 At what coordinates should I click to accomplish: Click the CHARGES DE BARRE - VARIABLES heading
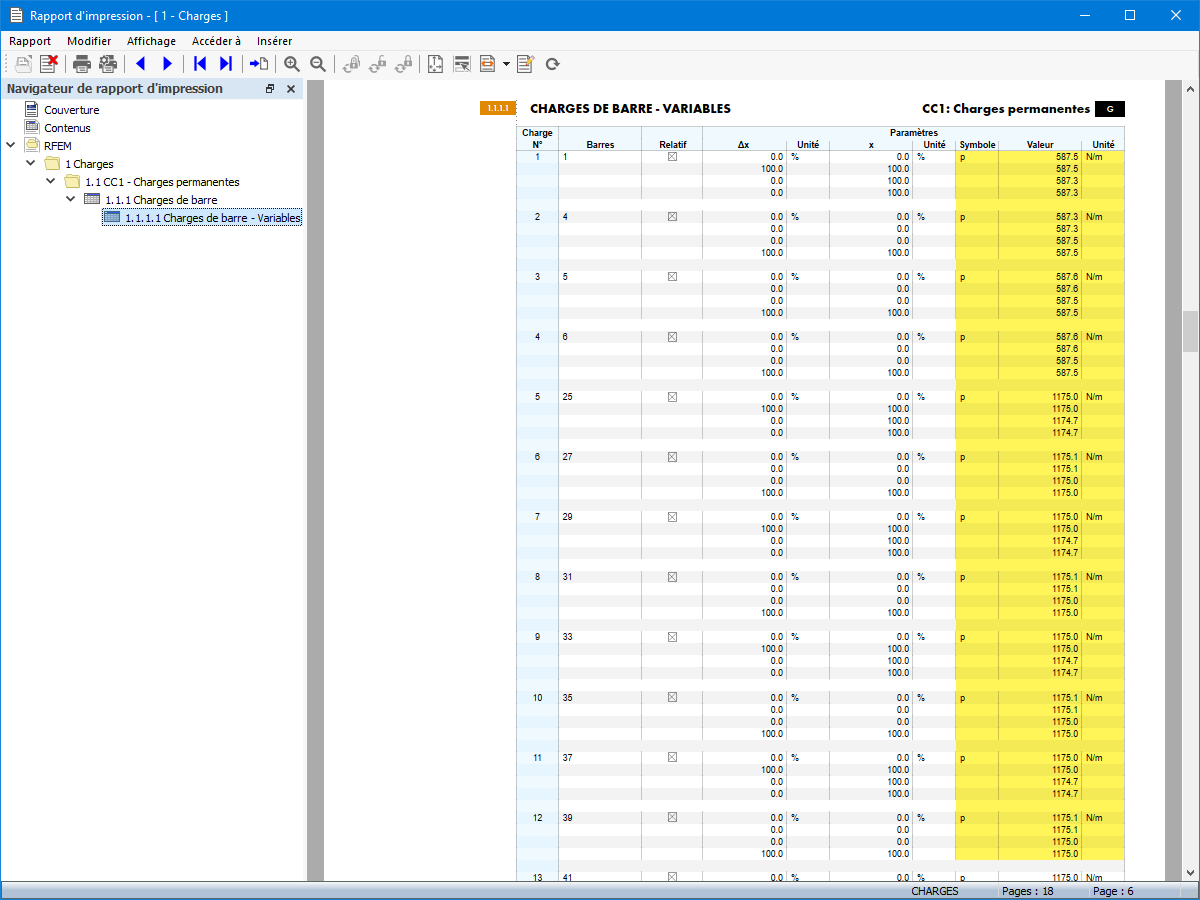pyautogui.click(x=630, y=108)
